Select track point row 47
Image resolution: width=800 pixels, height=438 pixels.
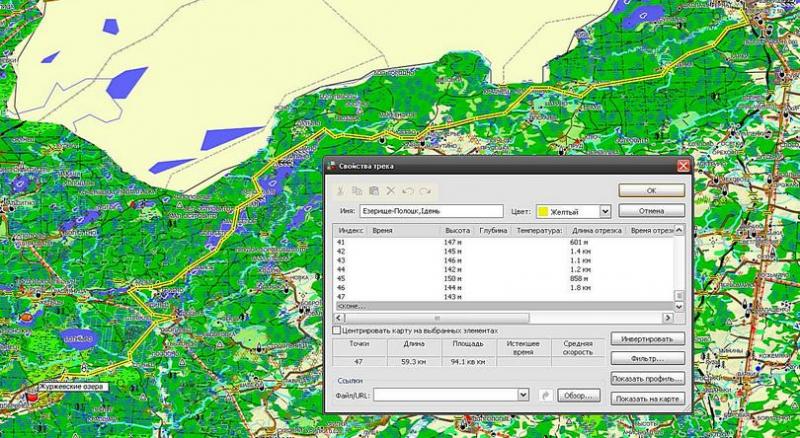[504, 297]
